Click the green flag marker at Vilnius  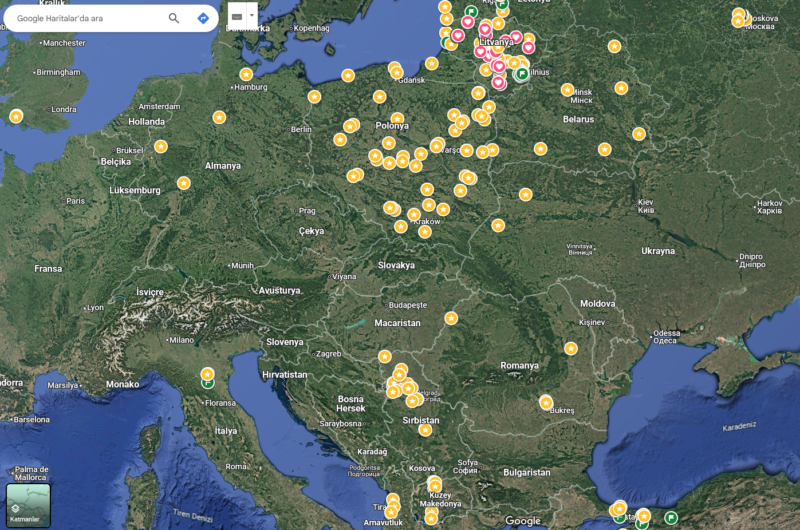521,73
